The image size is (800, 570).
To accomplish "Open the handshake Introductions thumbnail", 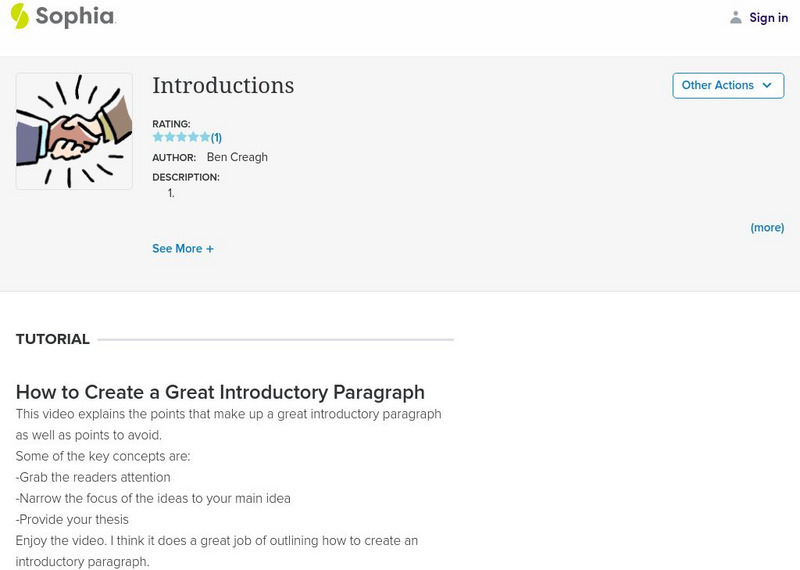I will (74, 131).
